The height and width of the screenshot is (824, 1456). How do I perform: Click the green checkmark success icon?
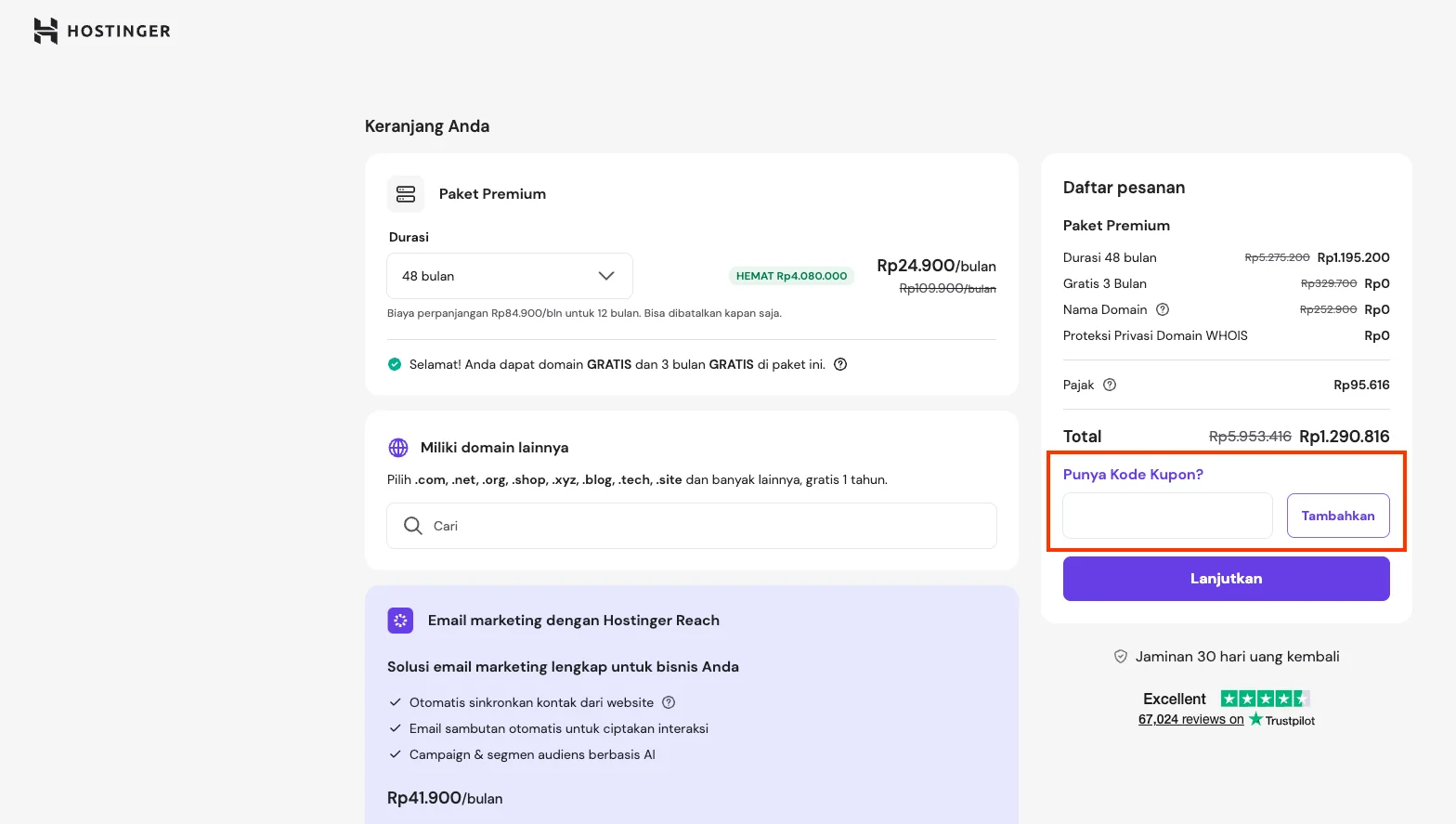coord(395,364)
